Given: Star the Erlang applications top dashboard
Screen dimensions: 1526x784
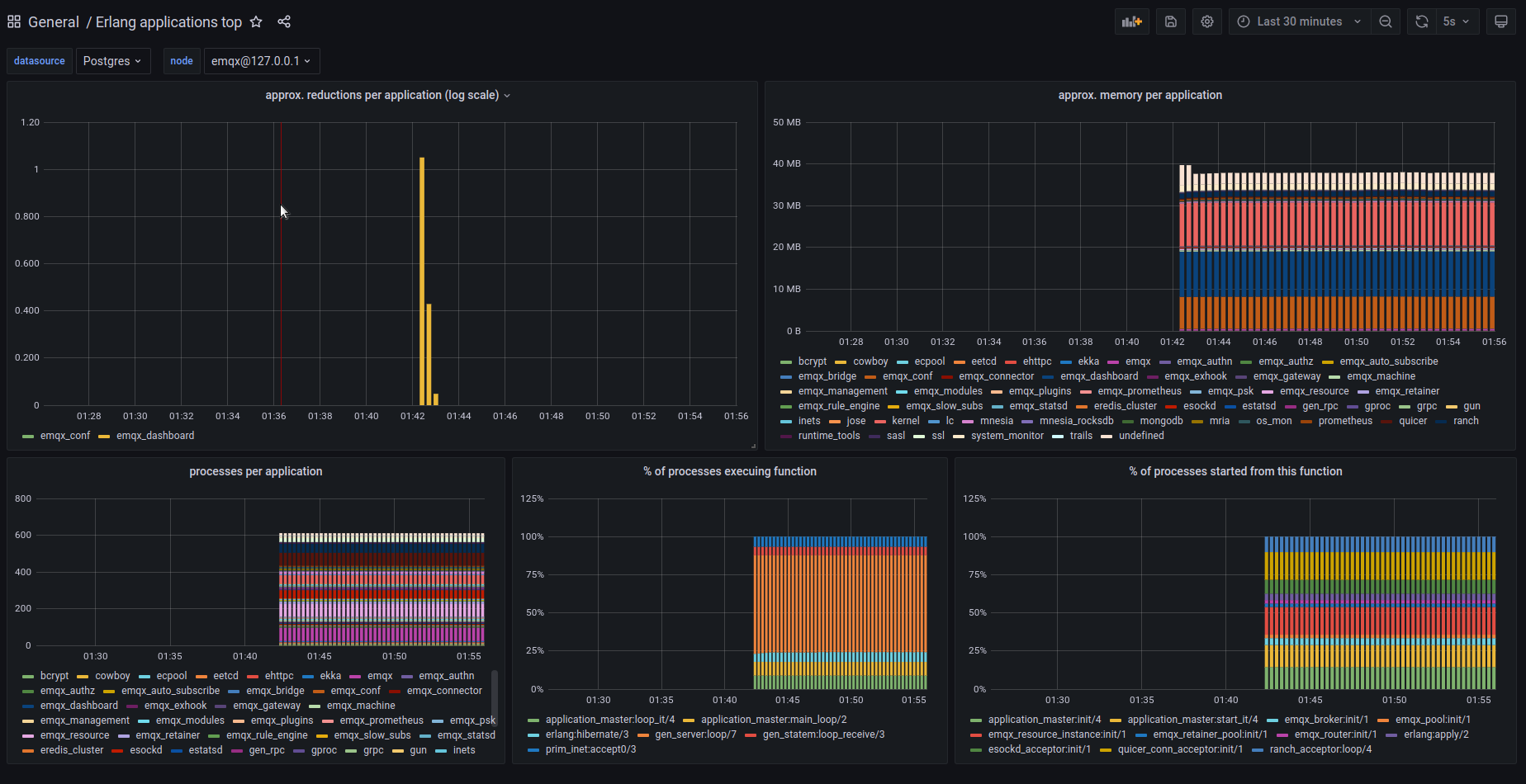Looking at the screenshot, I should (256, 21).
